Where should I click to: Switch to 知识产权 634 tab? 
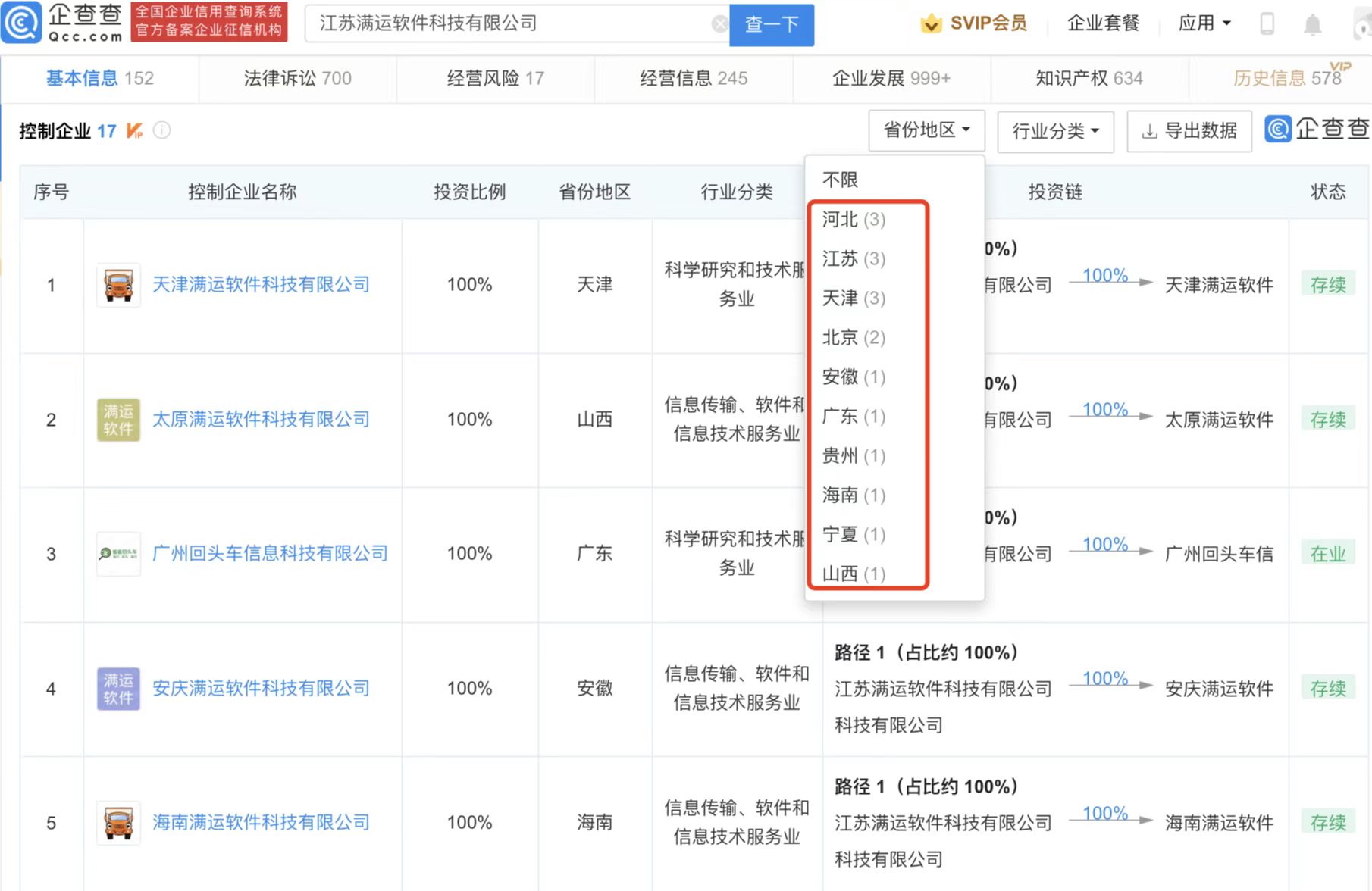1089,78
